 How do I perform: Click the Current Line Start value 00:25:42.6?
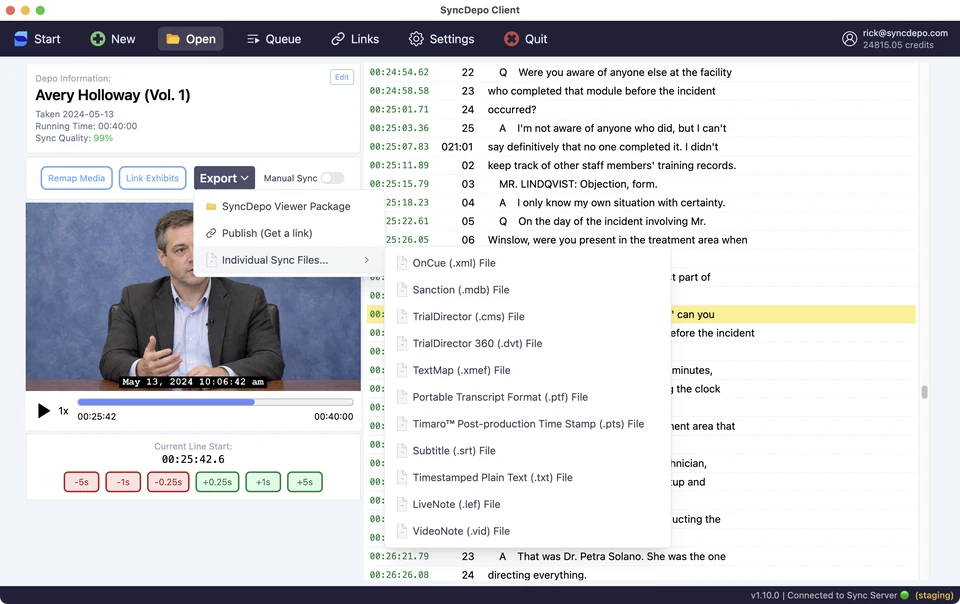pos(193,459)
